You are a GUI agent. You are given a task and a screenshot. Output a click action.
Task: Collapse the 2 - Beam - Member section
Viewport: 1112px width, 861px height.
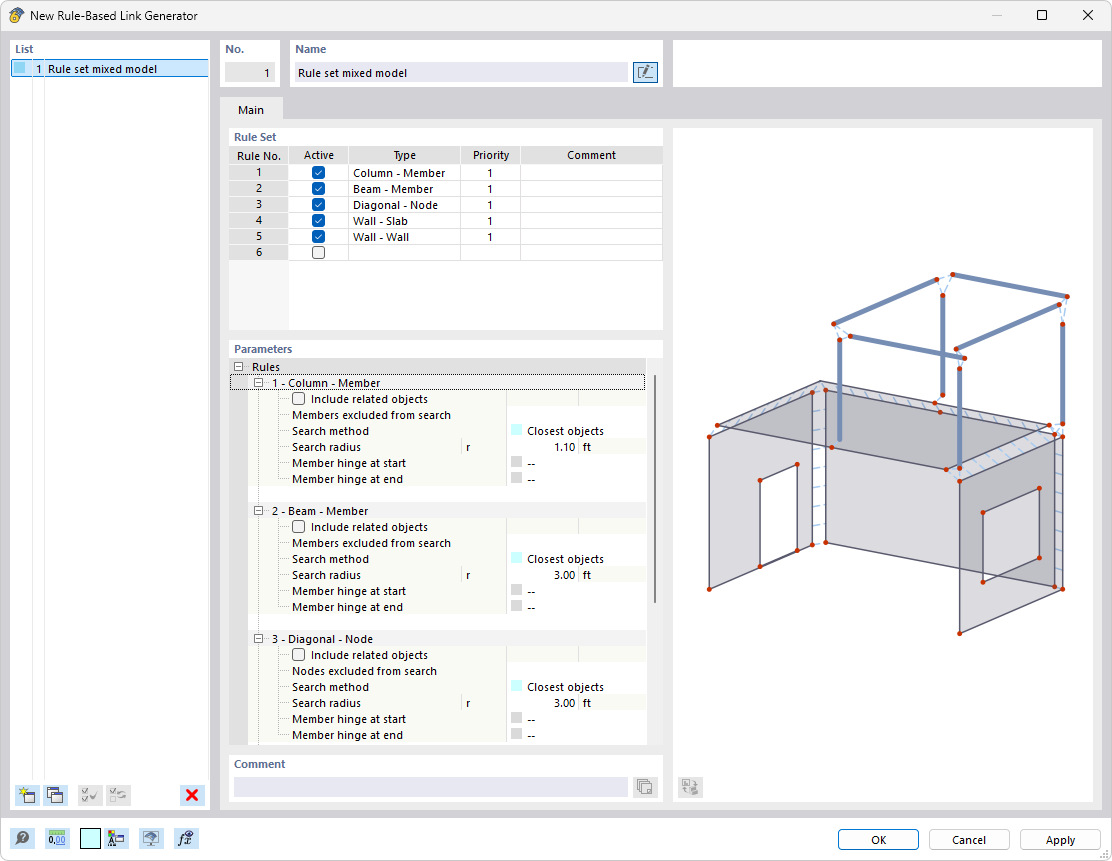pyautogui.click(x=259, y=511)
